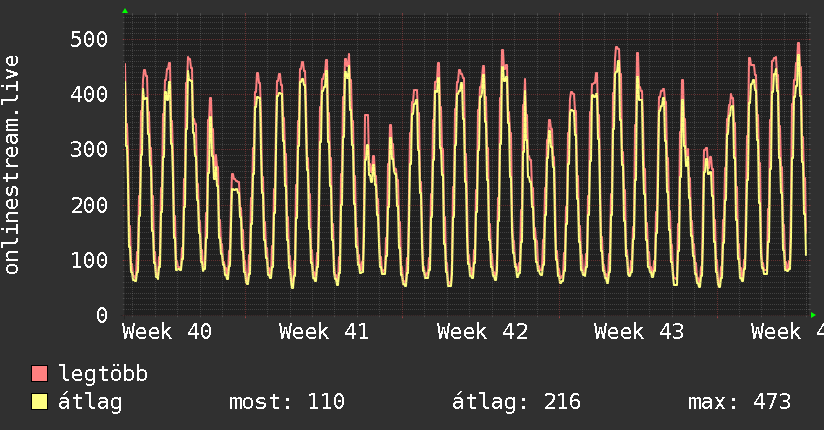Click the Week 42 axis label
824x430 pixels.
click(x=482, y=332)
